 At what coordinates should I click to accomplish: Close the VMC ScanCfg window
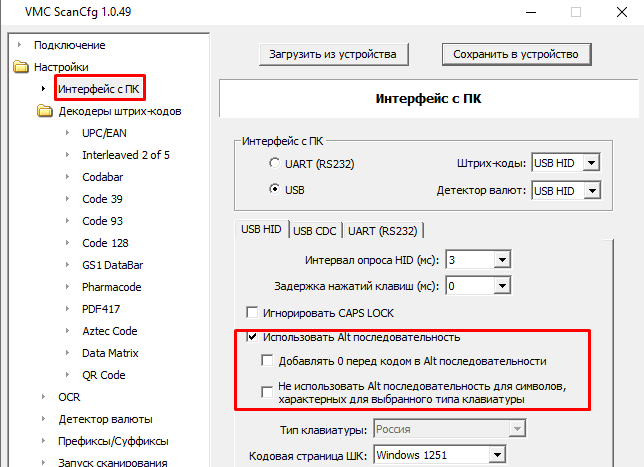tap(622, 12)
